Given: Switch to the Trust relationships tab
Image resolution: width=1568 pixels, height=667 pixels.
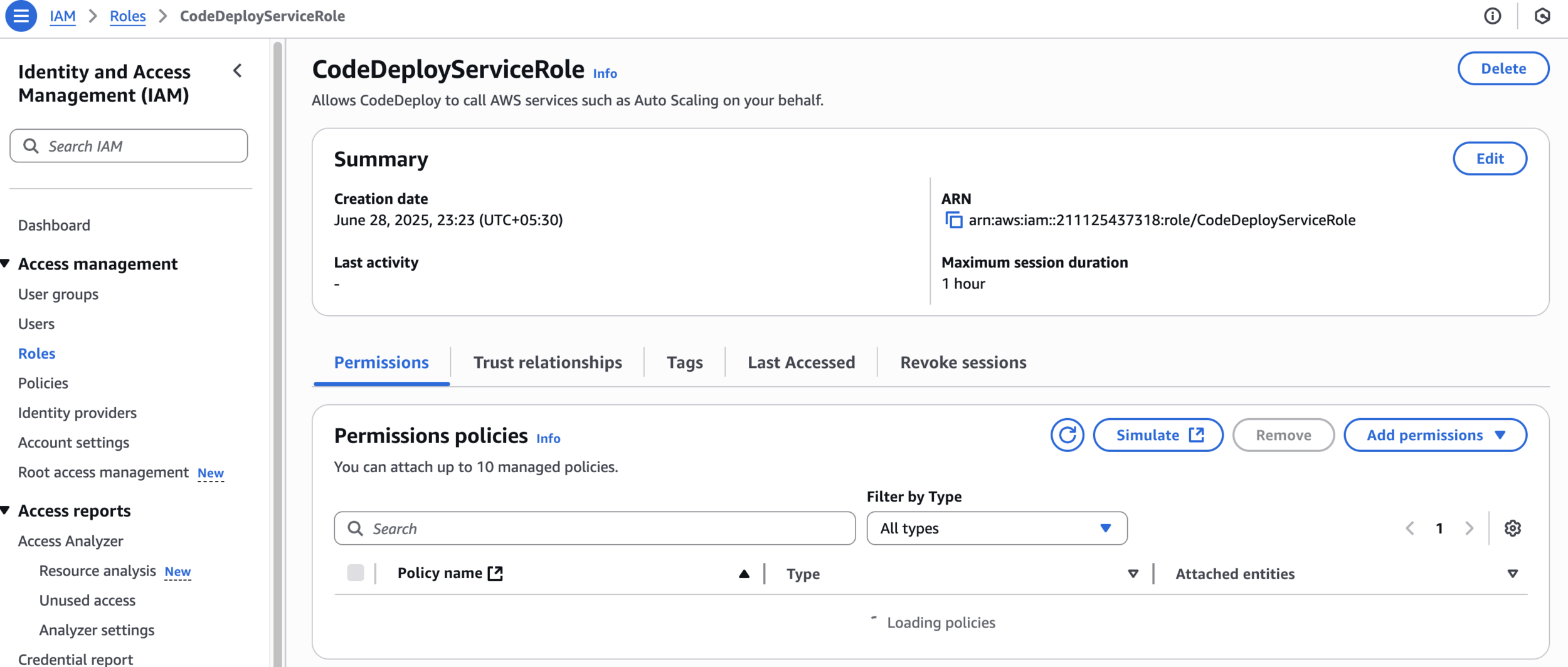Looking at the screenshot, I should (x=548, y=362).
